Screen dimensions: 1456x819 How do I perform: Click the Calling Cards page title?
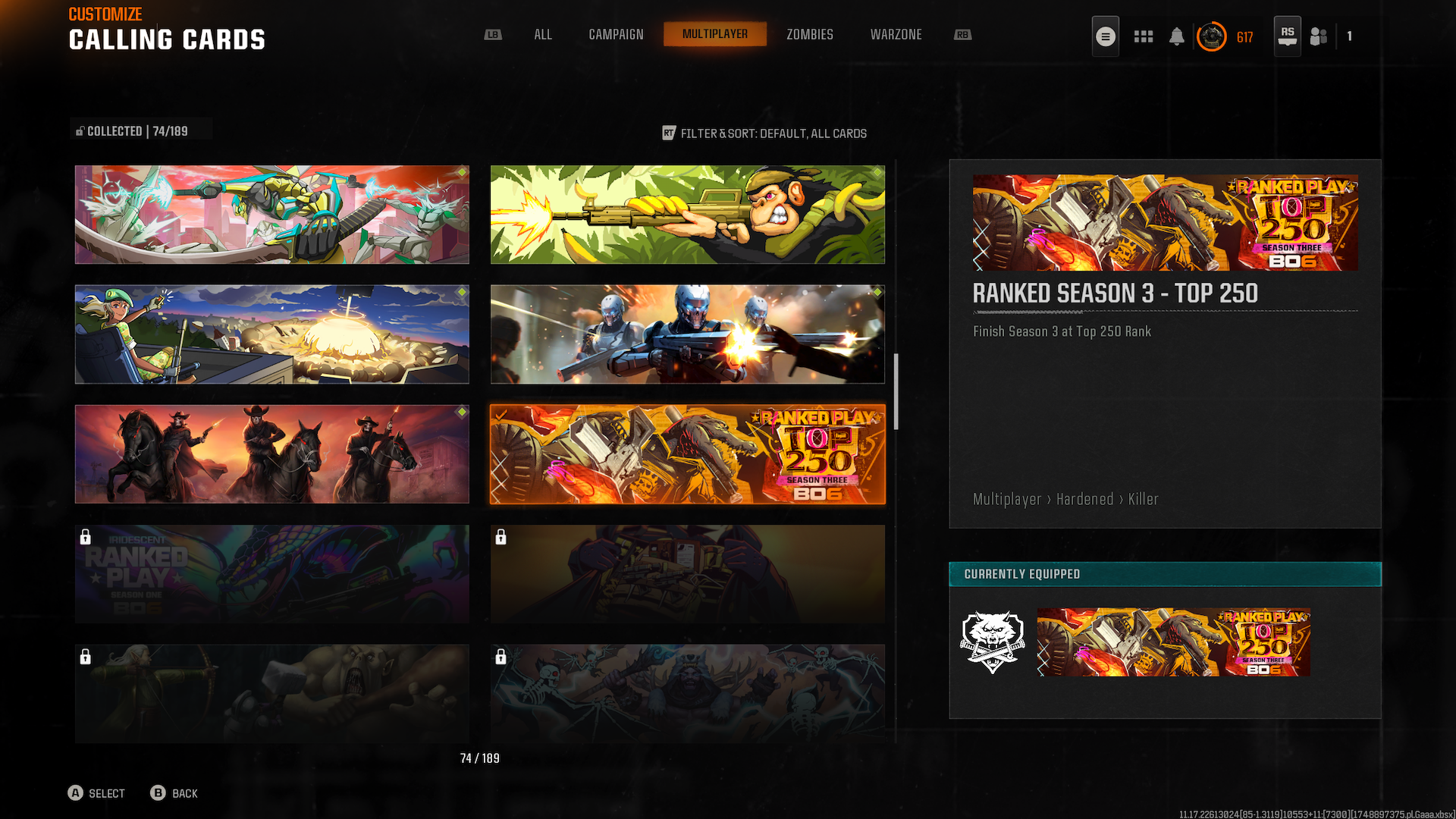coord(167,40)
